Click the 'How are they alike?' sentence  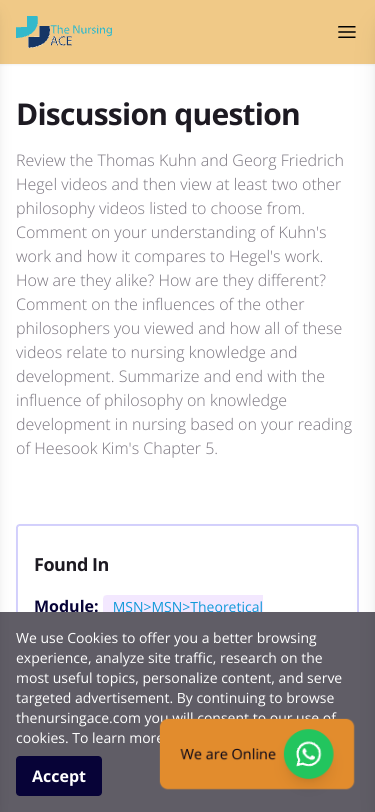click(85, 281)
